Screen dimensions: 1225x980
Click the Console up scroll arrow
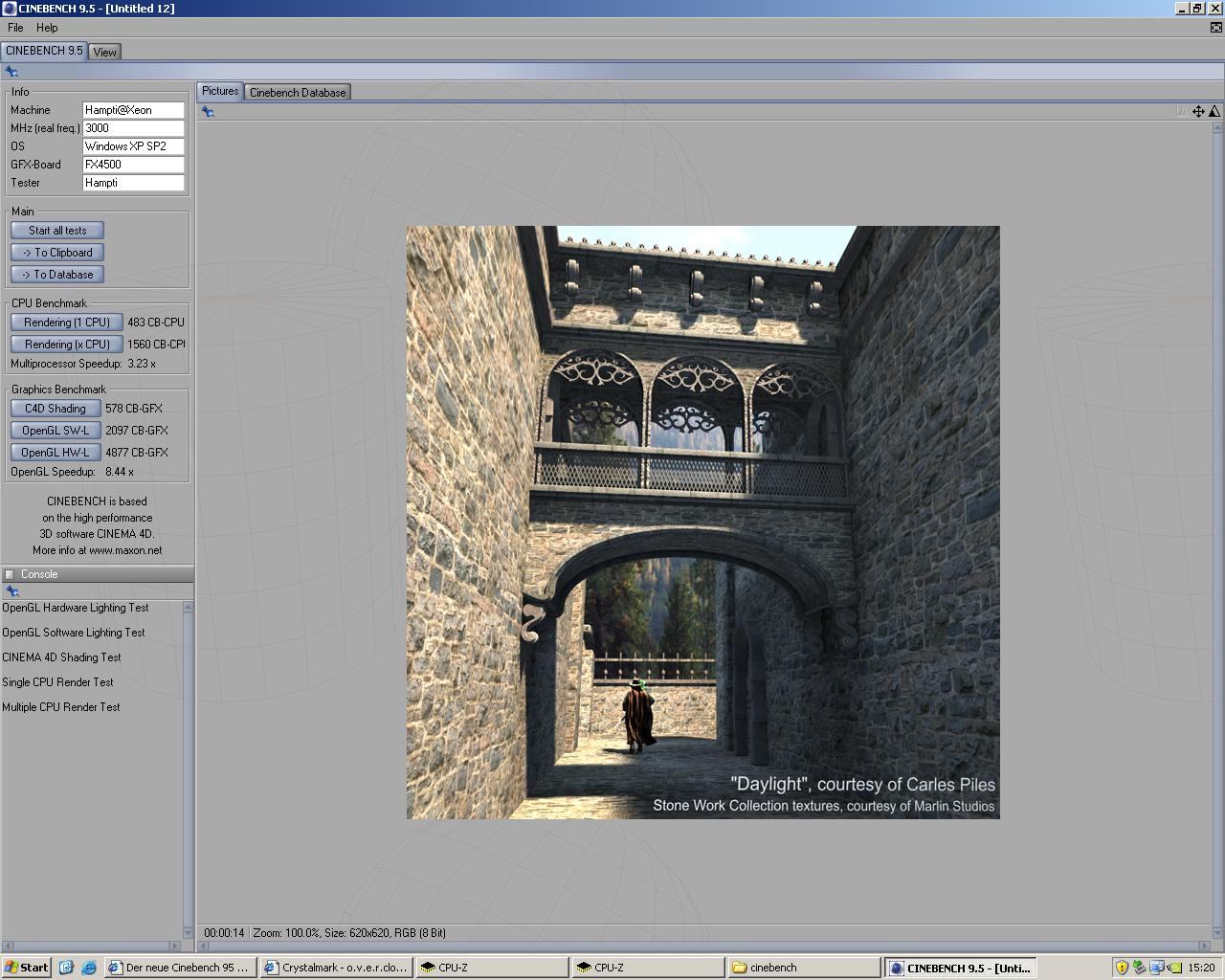[x=188, y=607]
